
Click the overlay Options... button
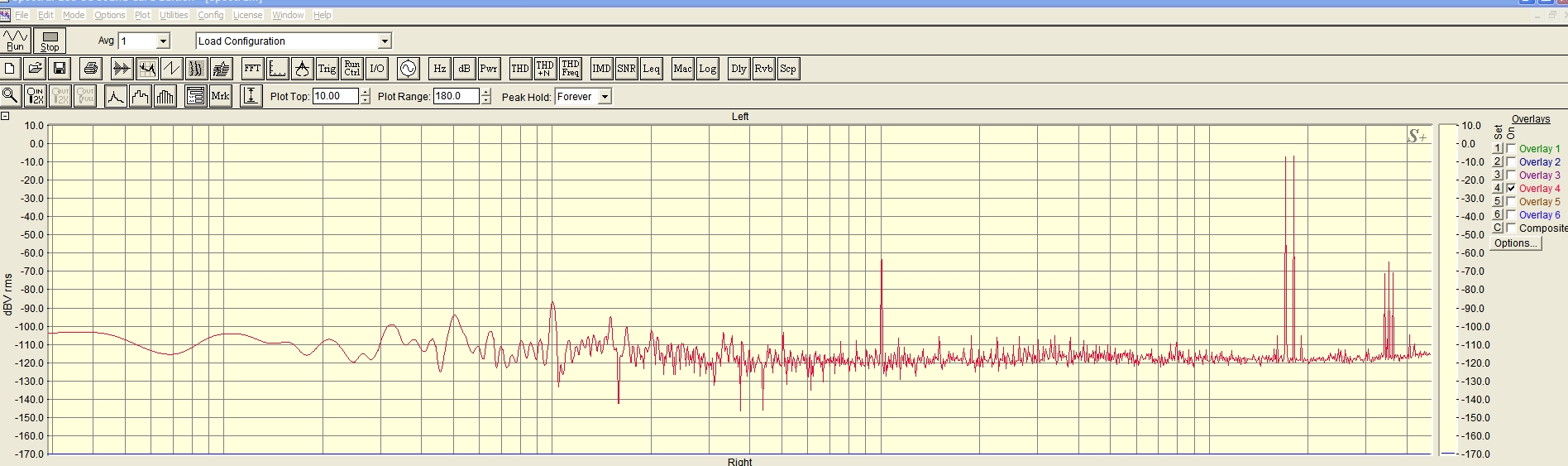click(1516, 243)
